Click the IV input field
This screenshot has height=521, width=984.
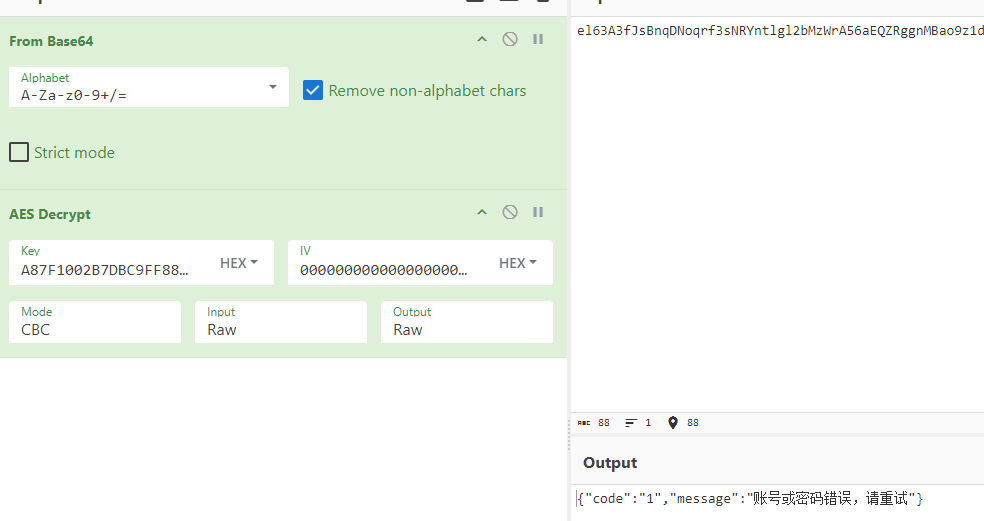(x=384, y=269)
